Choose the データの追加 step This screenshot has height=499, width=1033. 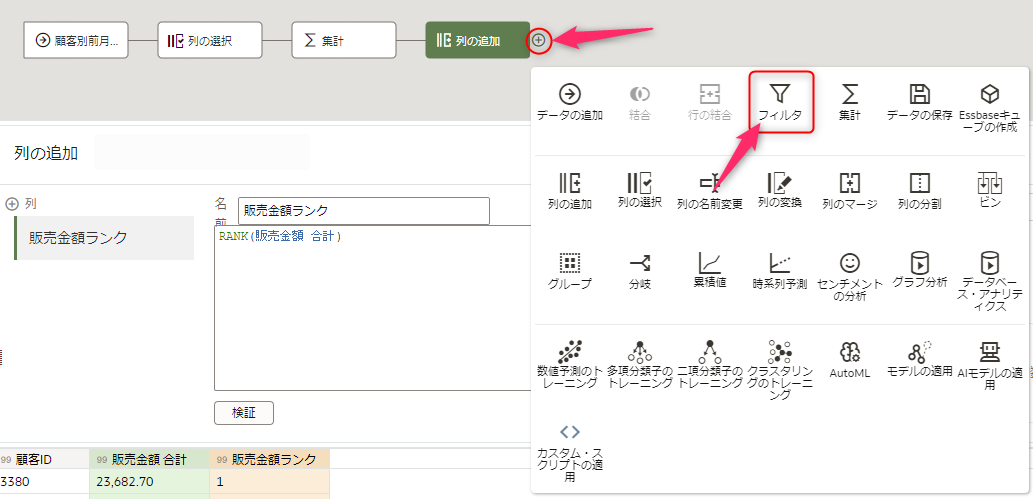[570, 102]
